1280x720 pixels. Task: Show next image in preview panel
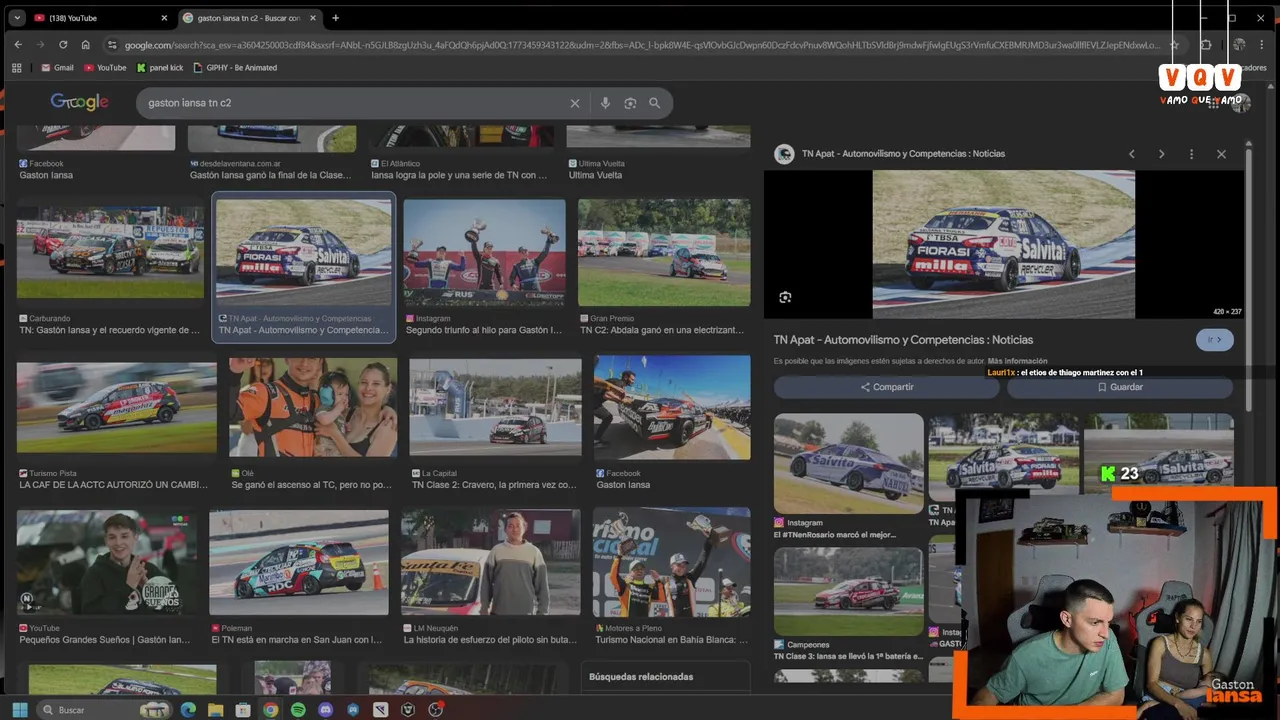[1161, 154]
